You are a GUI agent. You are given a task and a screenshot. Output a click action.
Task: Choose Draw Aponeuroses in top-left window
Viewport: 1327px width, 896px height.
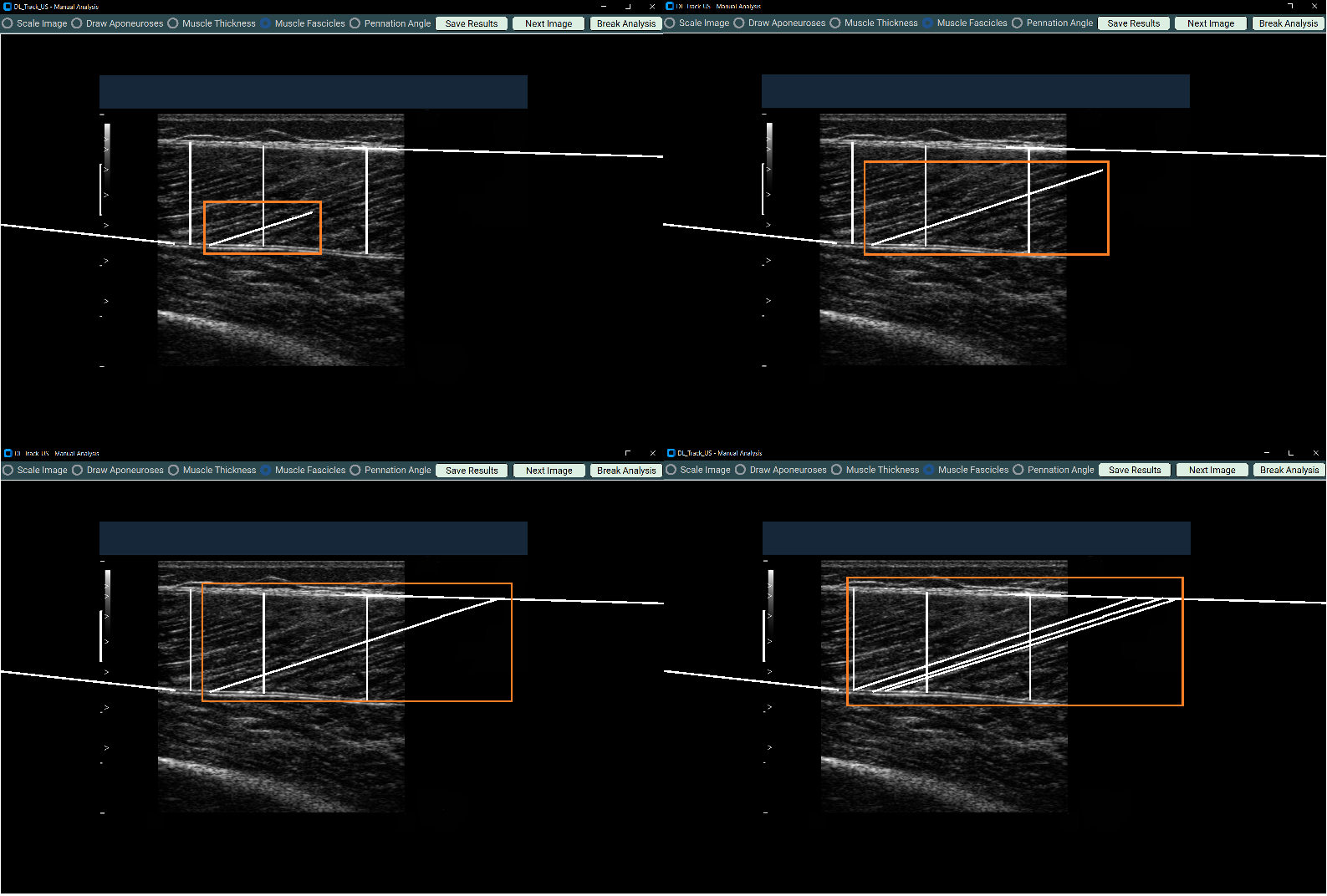coord(77,23)
